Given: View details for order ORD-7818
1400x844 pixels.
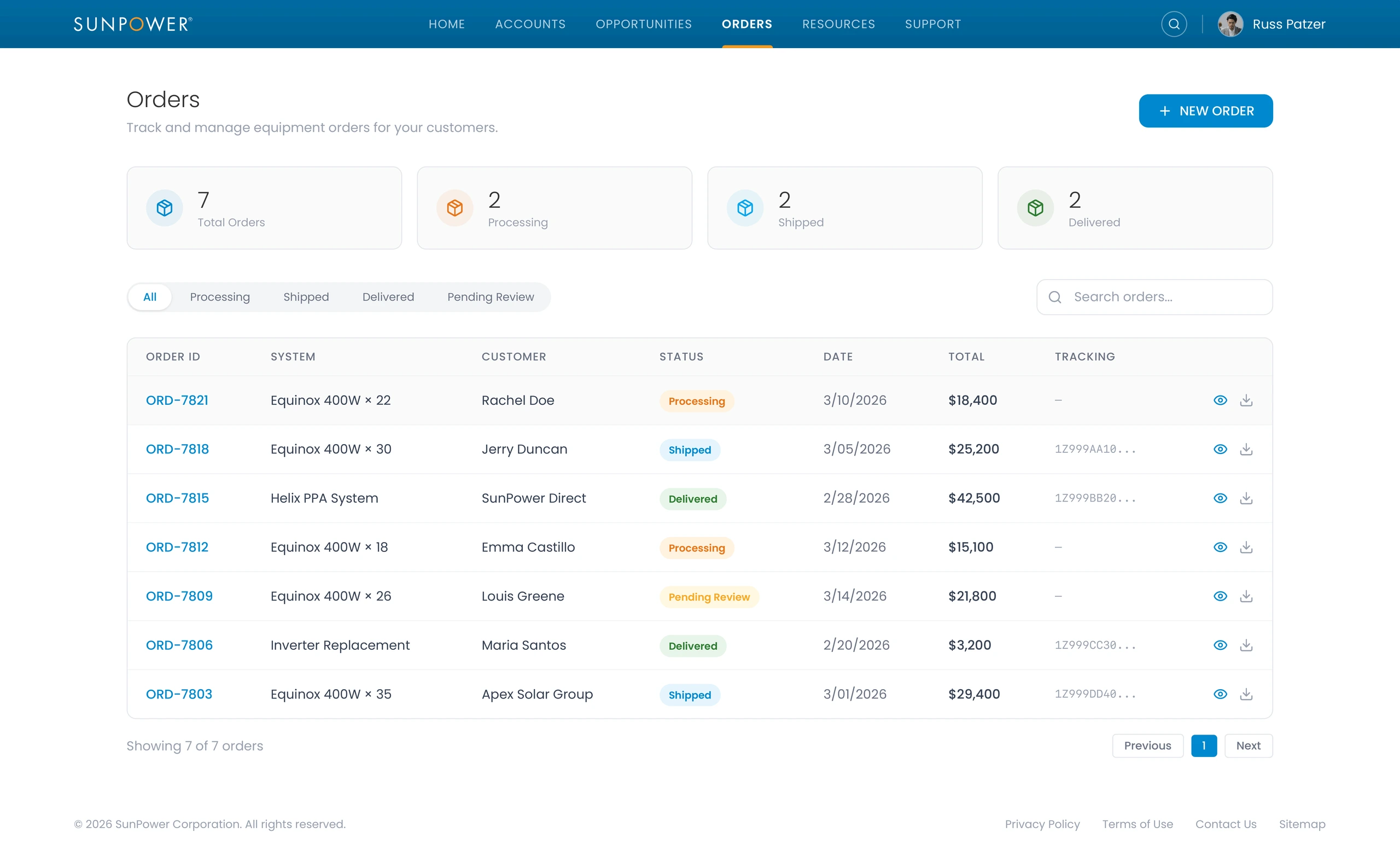Looking at the screenshot, I should click(x=1220, y=449).
